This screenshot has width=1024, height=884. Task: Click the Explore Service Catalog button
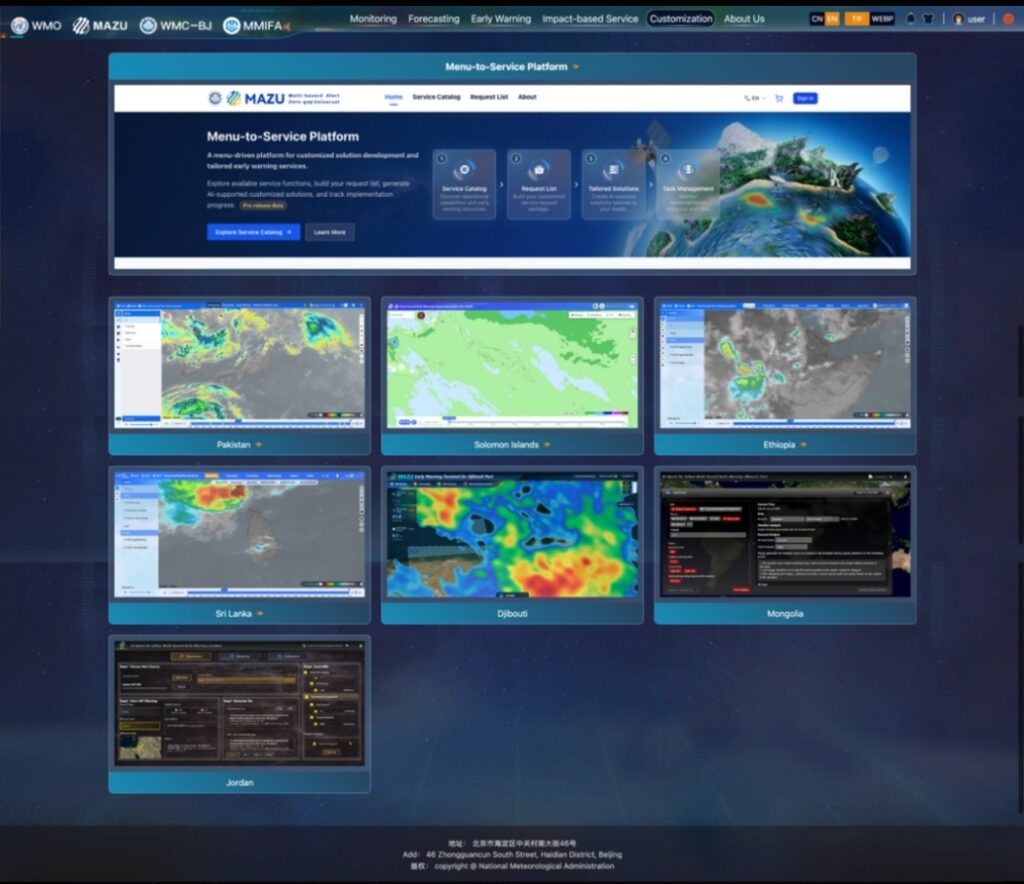point(253,232)
